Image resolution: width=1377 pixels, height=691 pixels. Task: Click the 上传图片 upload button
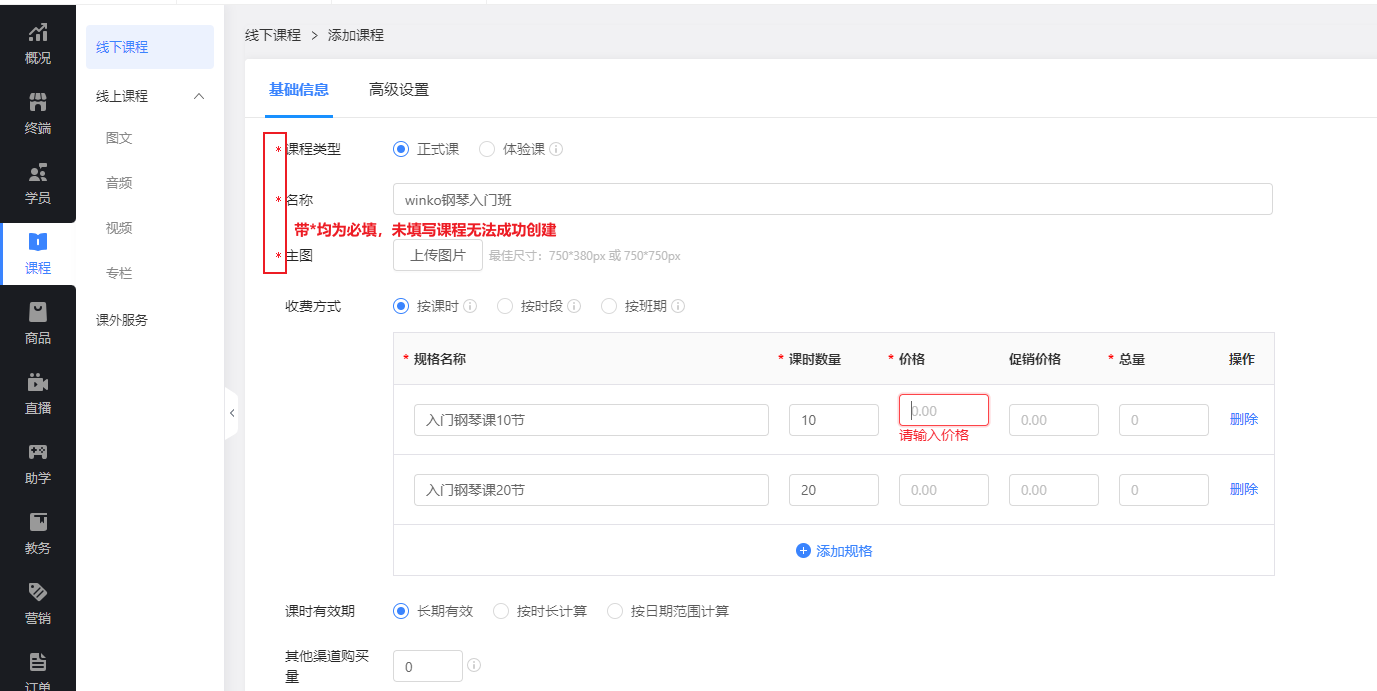pyautogui.click(x=438, y=255)
